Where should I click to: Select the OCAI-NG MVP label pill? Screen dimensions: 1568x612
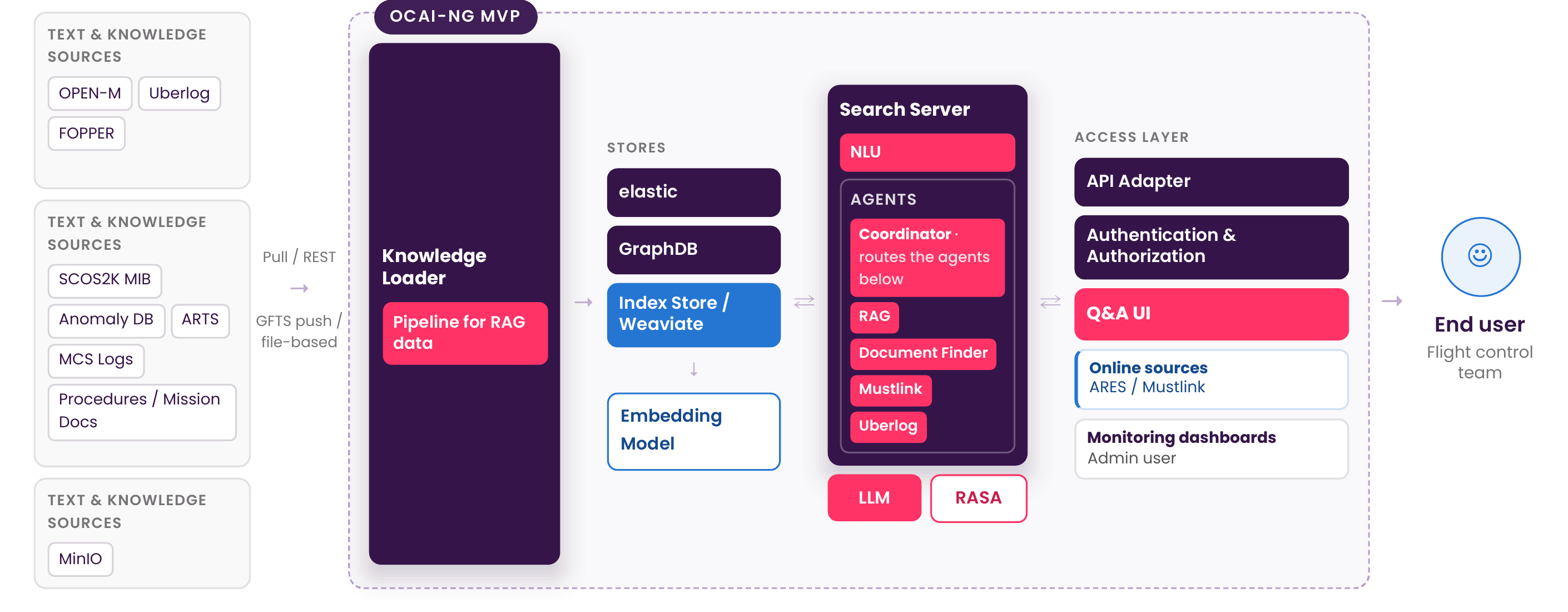(455, 17)
